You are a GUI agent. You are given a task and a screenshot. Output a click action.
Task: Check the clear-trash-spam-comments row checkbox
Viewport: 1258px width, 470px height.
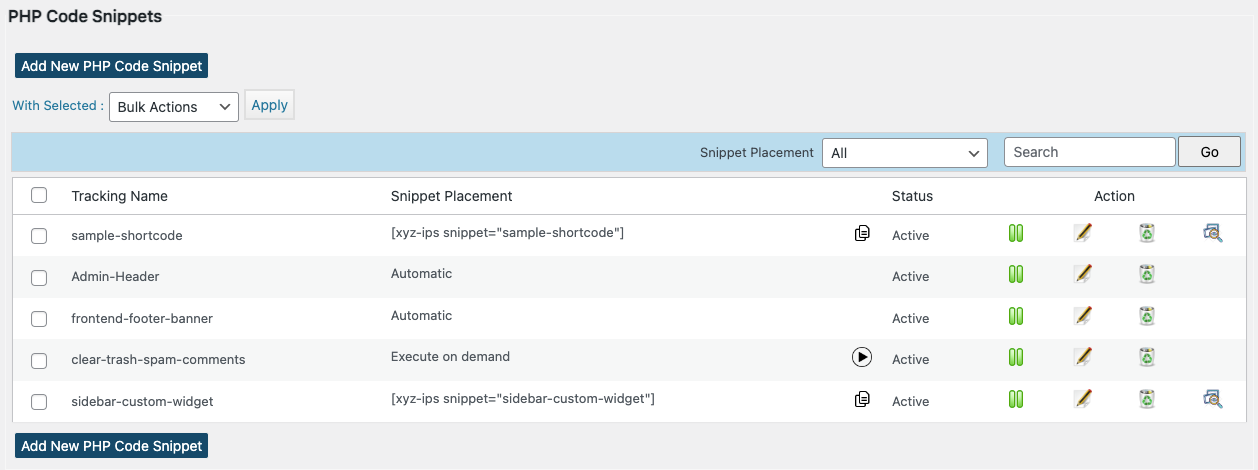tap(39, 360)
